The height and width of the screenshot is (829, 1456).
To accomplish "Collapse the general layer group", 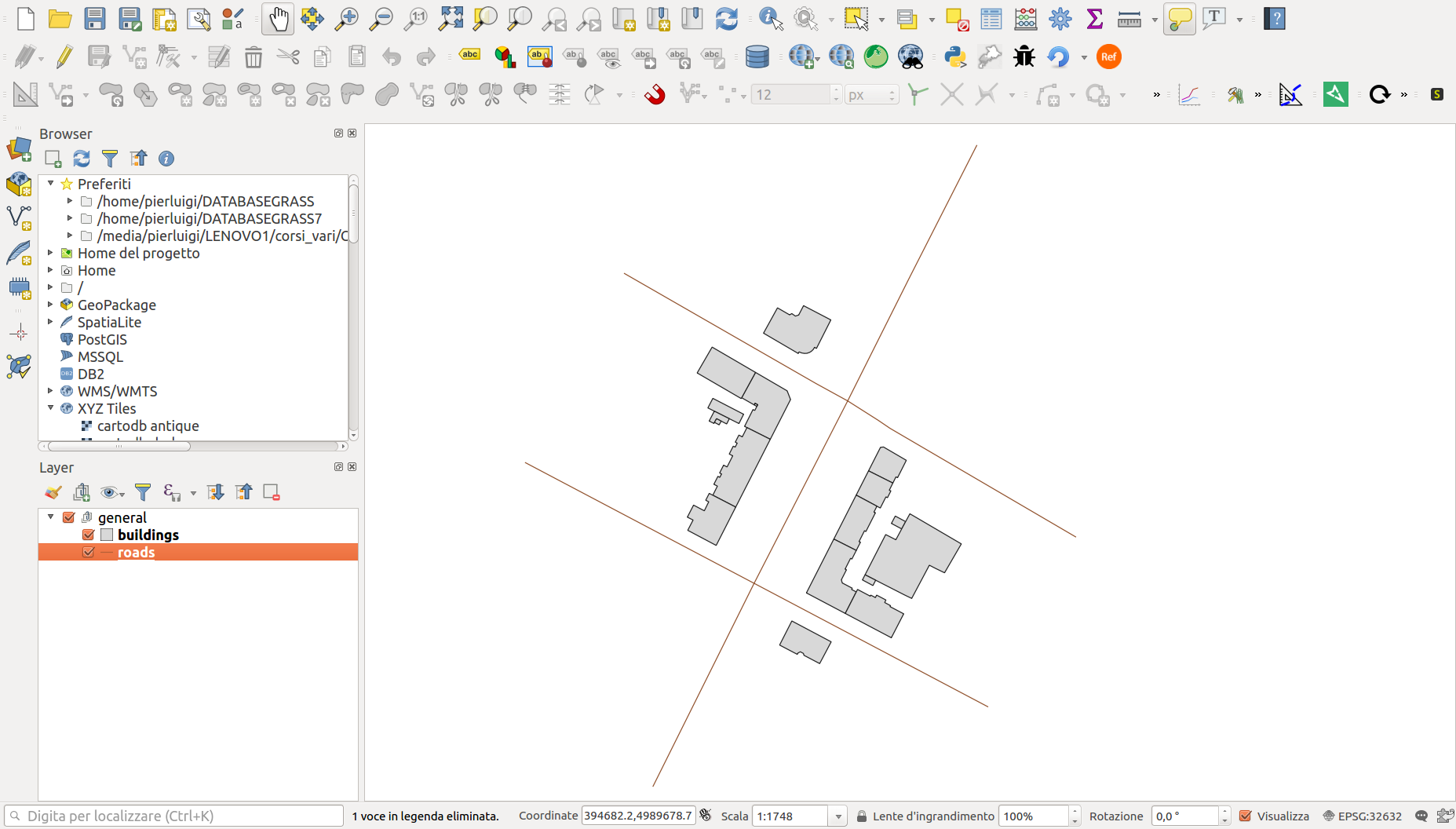I will [51, 517].
